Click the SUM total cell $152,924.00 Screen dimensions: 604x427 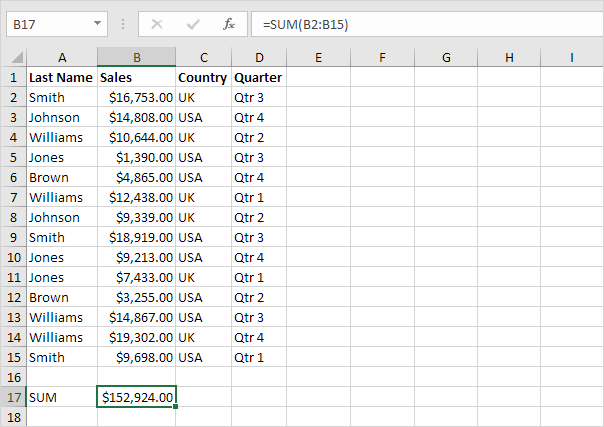tap(137, 397)
